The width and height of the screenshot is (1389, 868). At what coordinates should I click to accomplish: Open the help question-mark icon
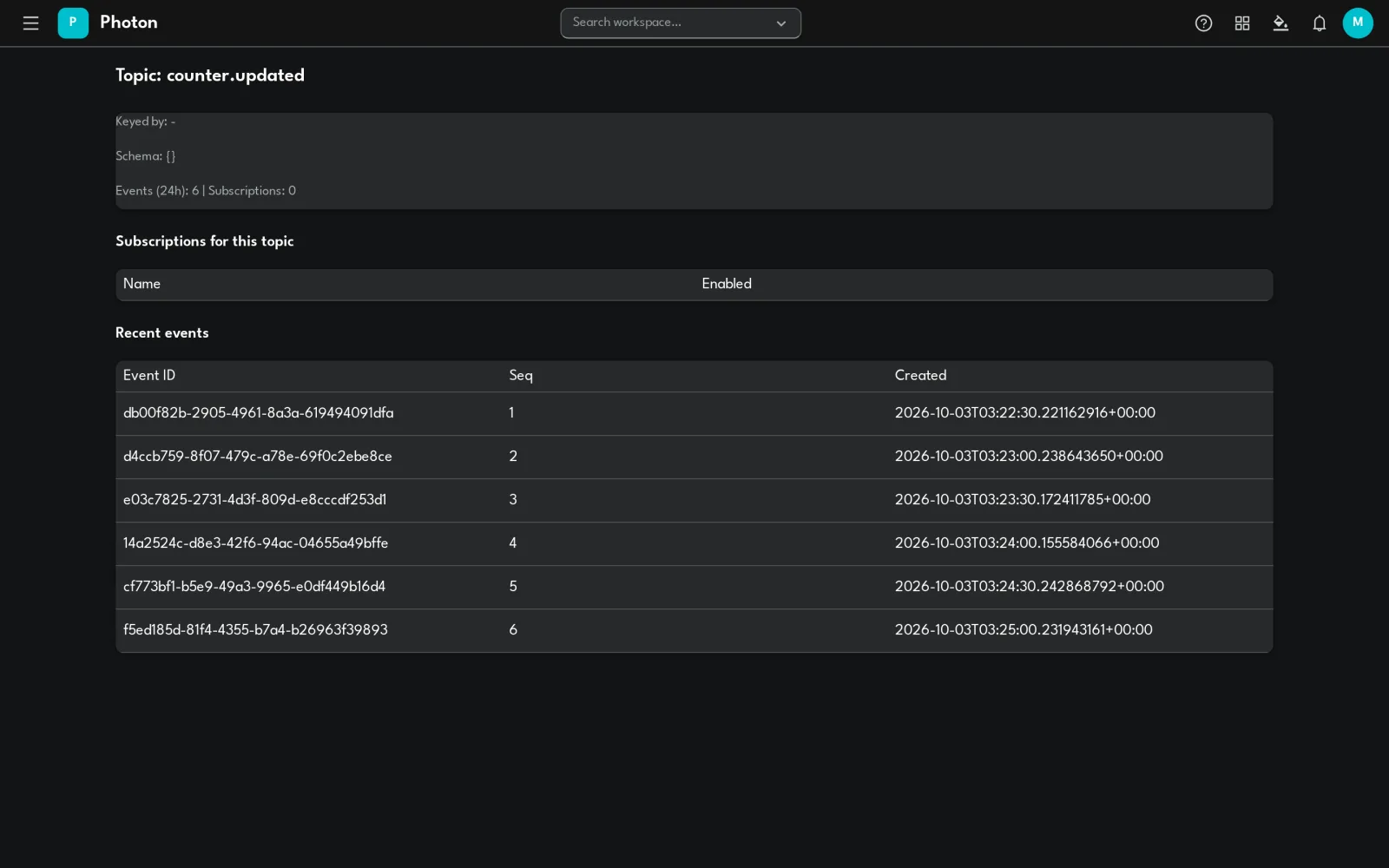tap(1203, 23)
